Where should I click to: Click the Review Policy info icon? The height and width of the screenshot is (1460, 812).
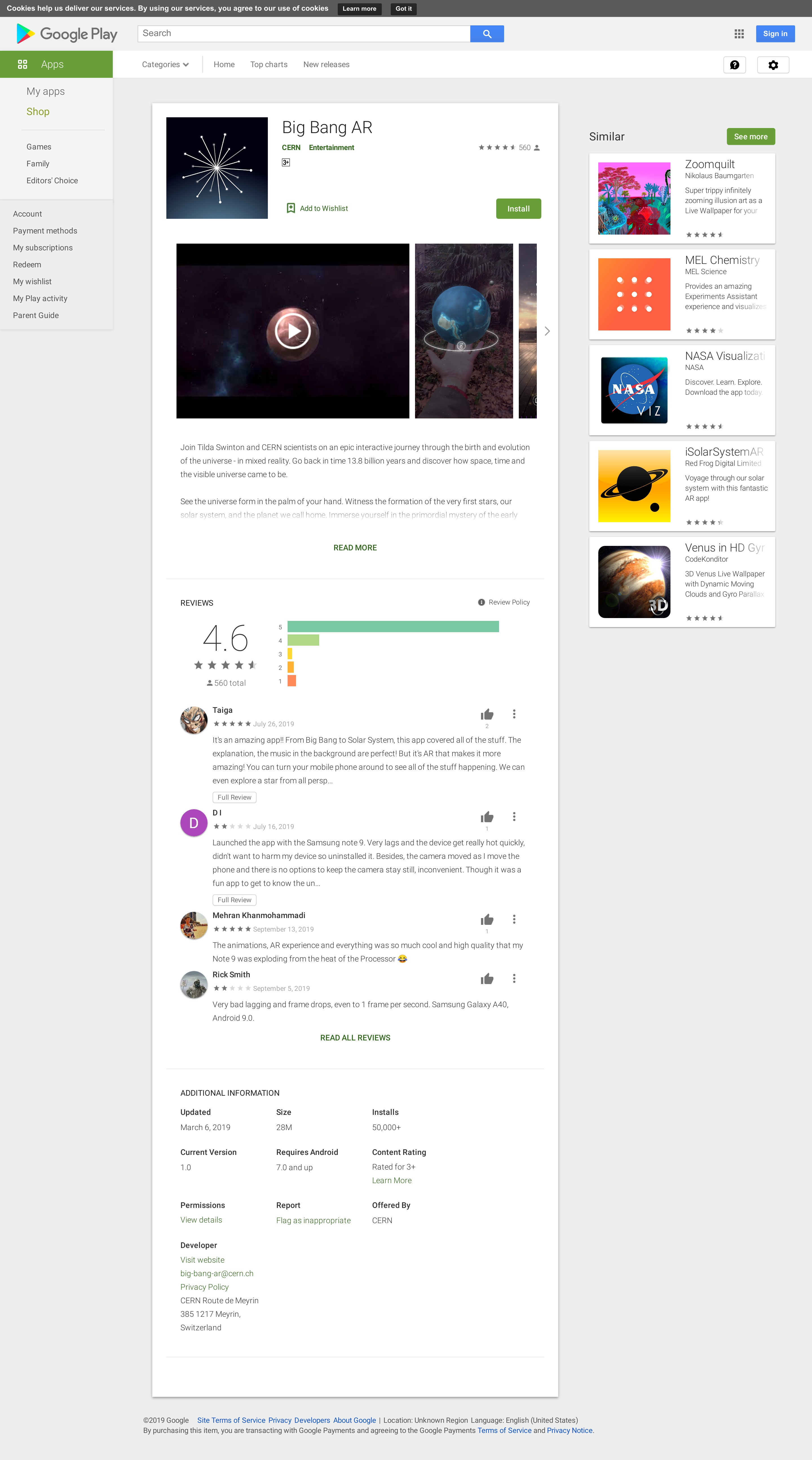point(481,603)
